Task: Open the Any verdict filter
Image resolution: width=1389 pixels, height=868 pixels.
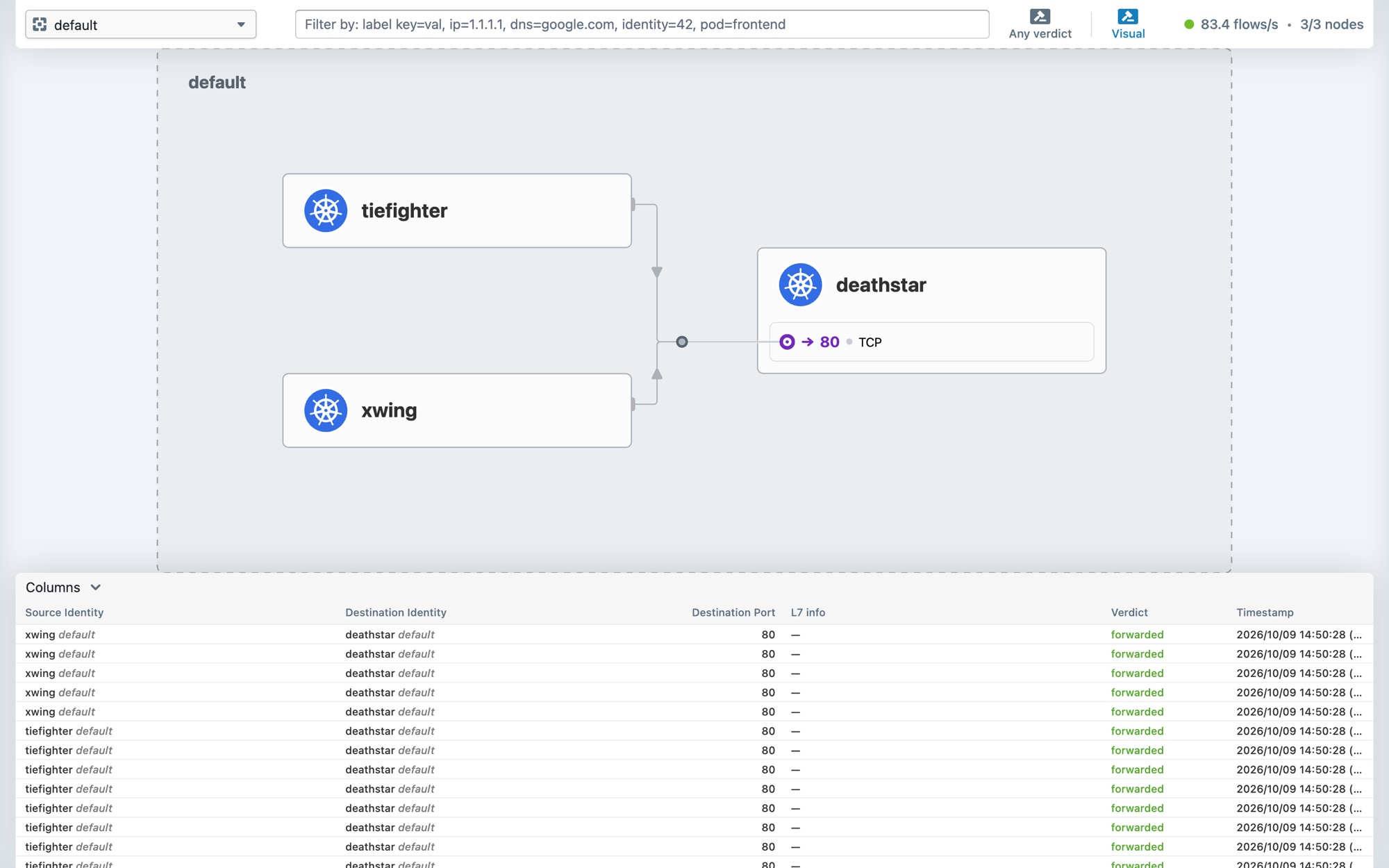Action: pyautogui.click(x=1040, y=24)
